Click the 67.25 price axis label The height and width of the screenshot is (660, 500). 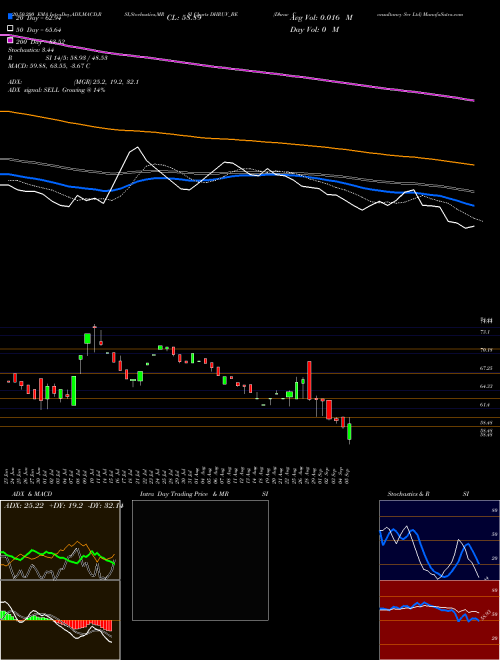[486, 368]
